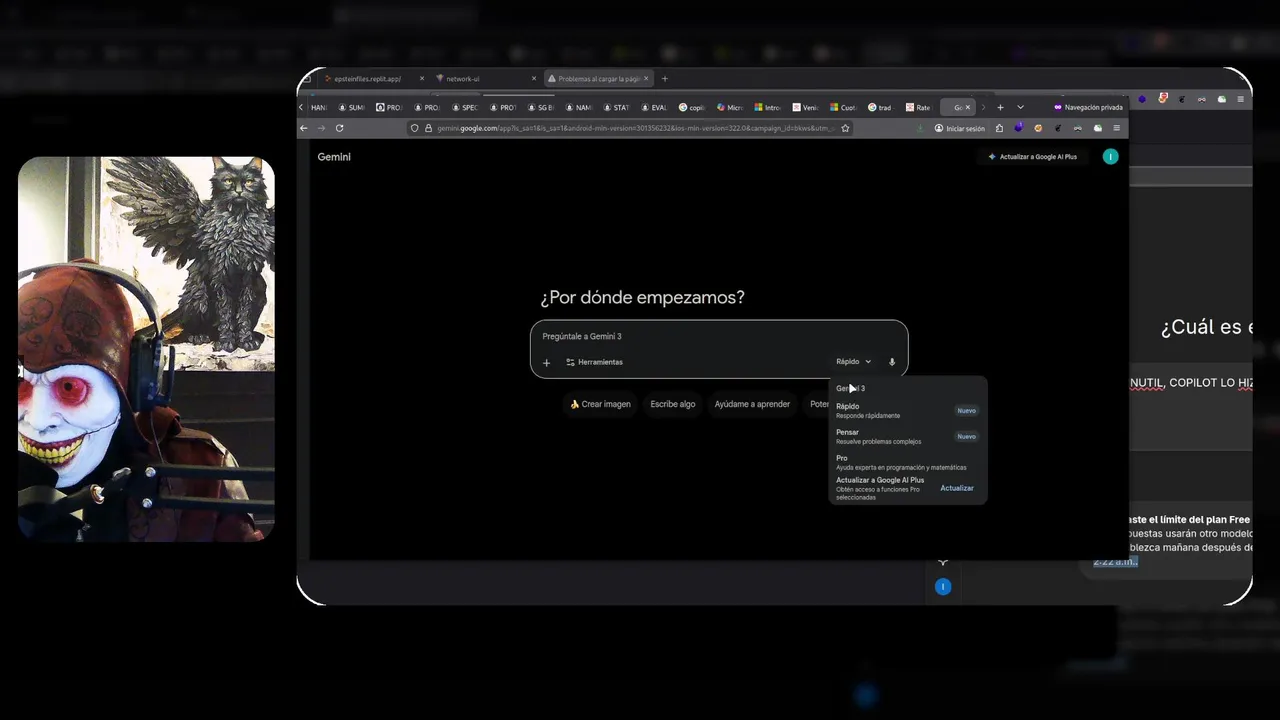The width and height of the screenshot is (1280, 720).
Task: Open the extensions puzzle icon
Action: (999, 128)
